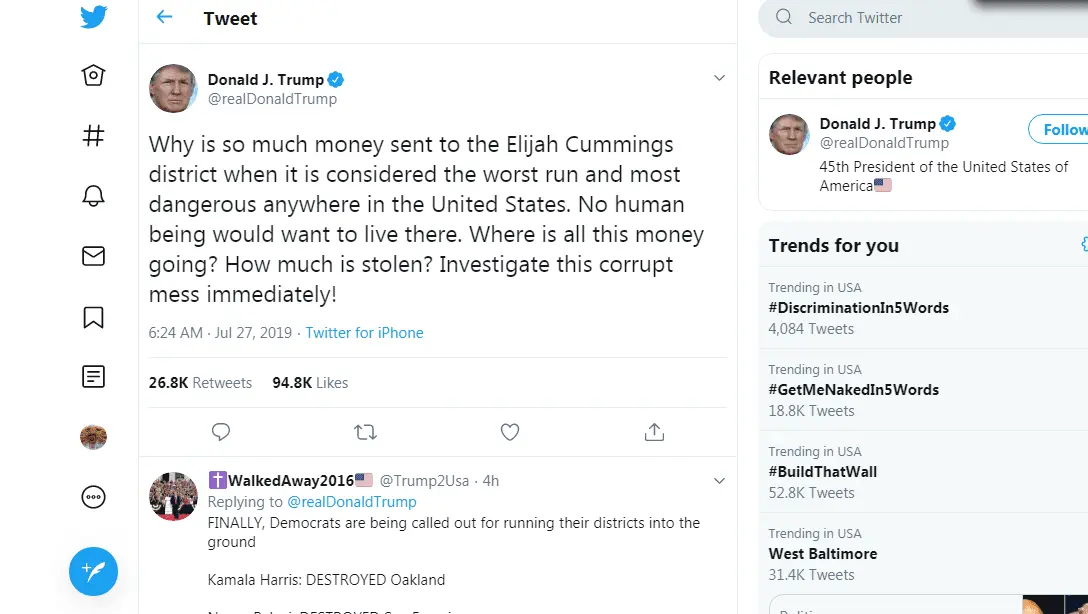This screenshot has height=614, width=1088.
Task: Retweet the Trump tweet
Action: [365, 432]
